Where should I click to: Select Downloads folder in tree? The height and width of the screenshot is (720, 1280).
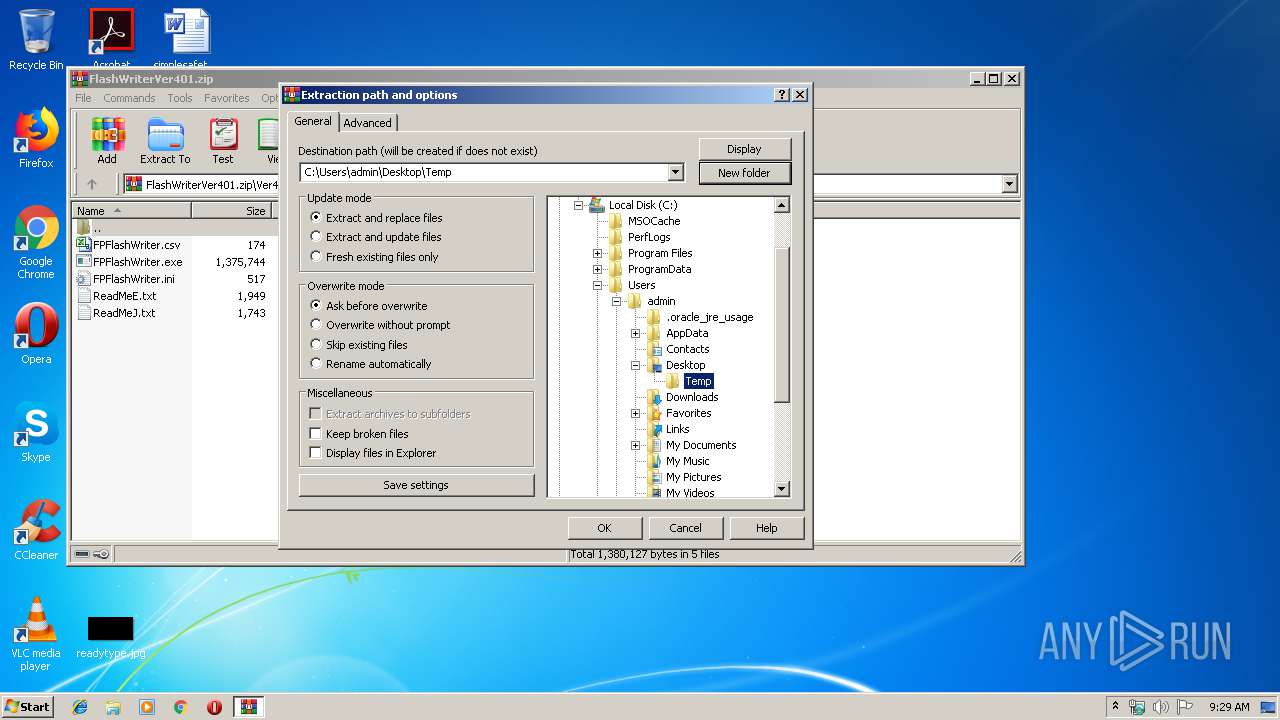point(692,397)
